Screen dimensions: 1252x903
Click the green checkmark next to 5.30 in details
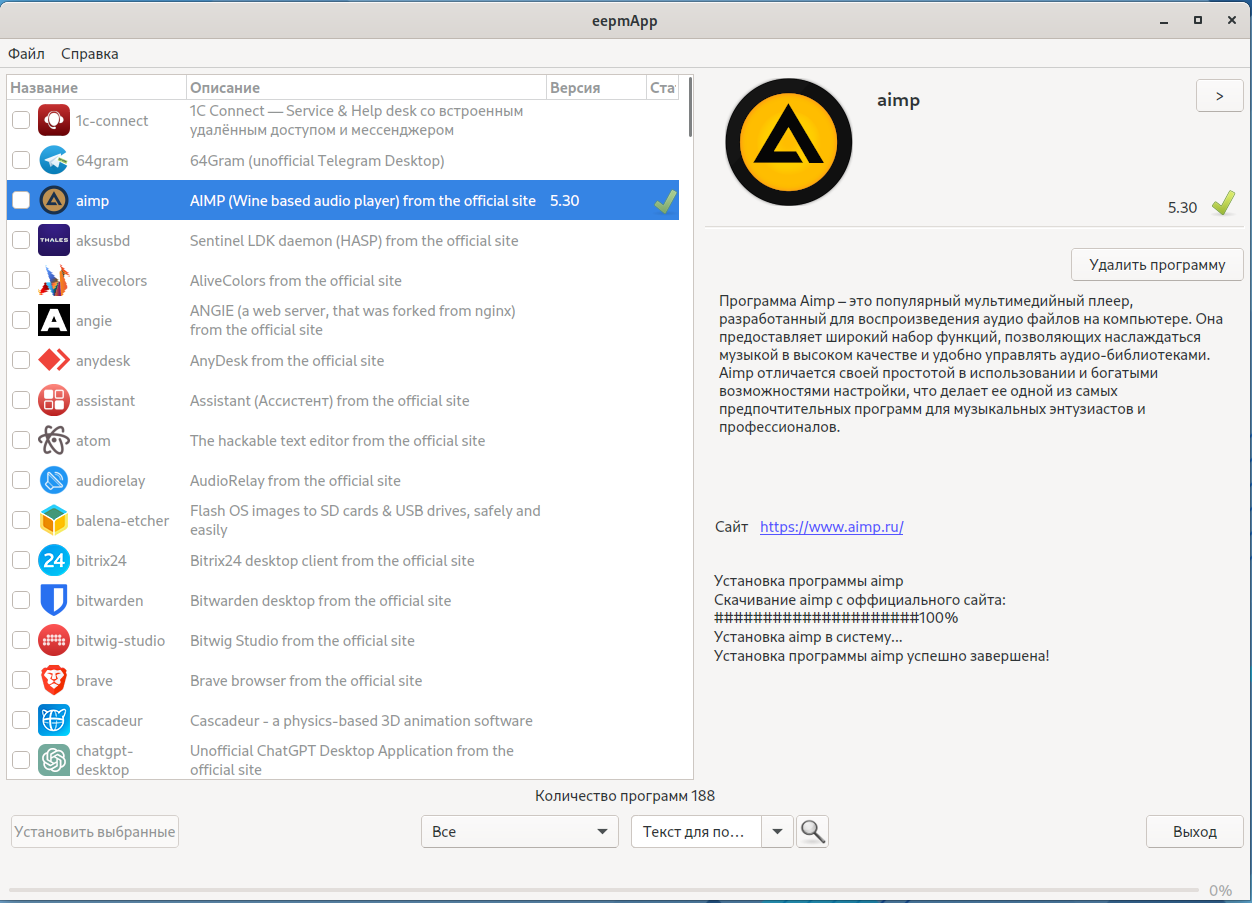1223,204
